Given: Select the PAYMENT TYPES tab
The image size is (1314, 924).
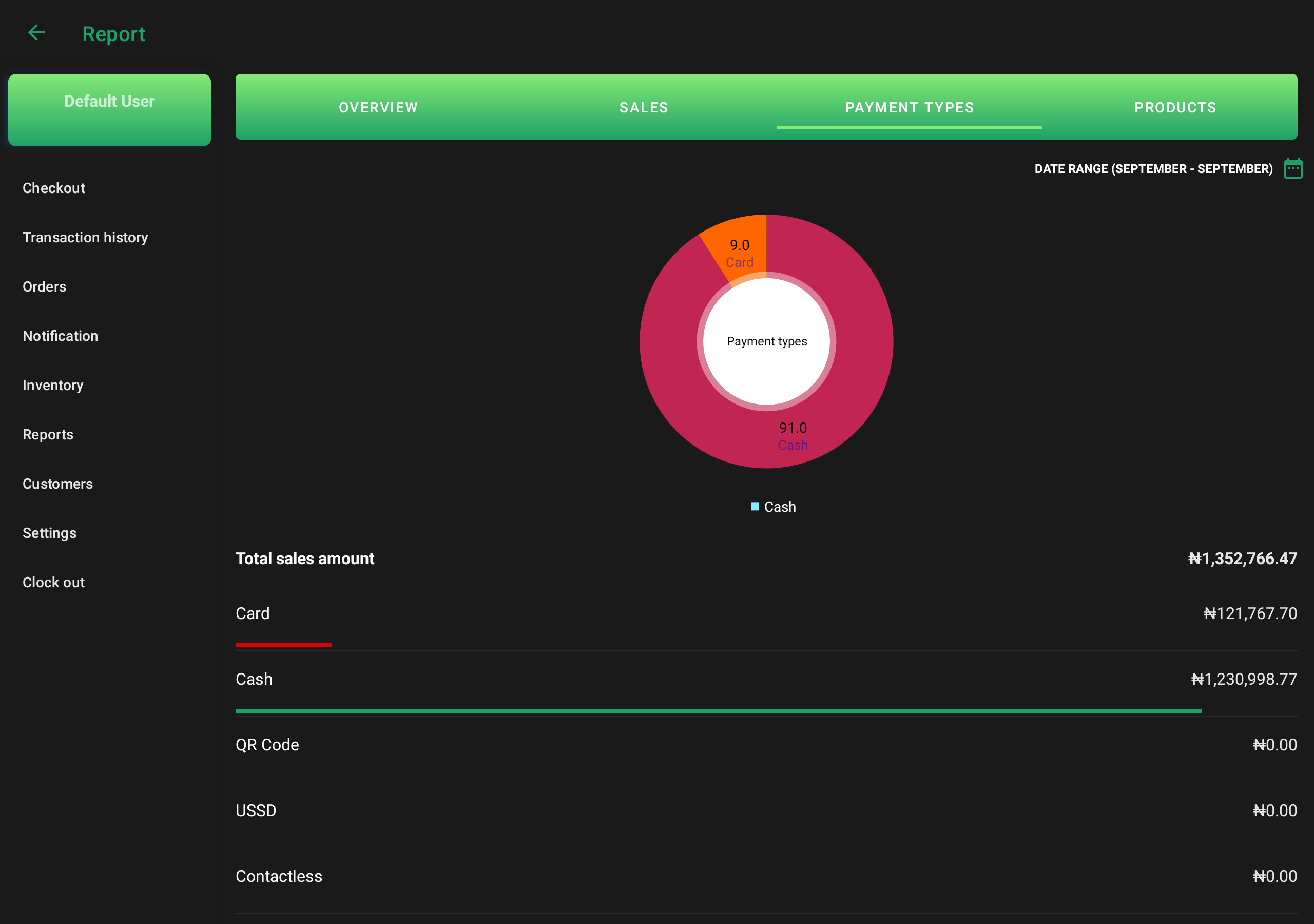Looking at the screenshot, I should coord(908,107).
